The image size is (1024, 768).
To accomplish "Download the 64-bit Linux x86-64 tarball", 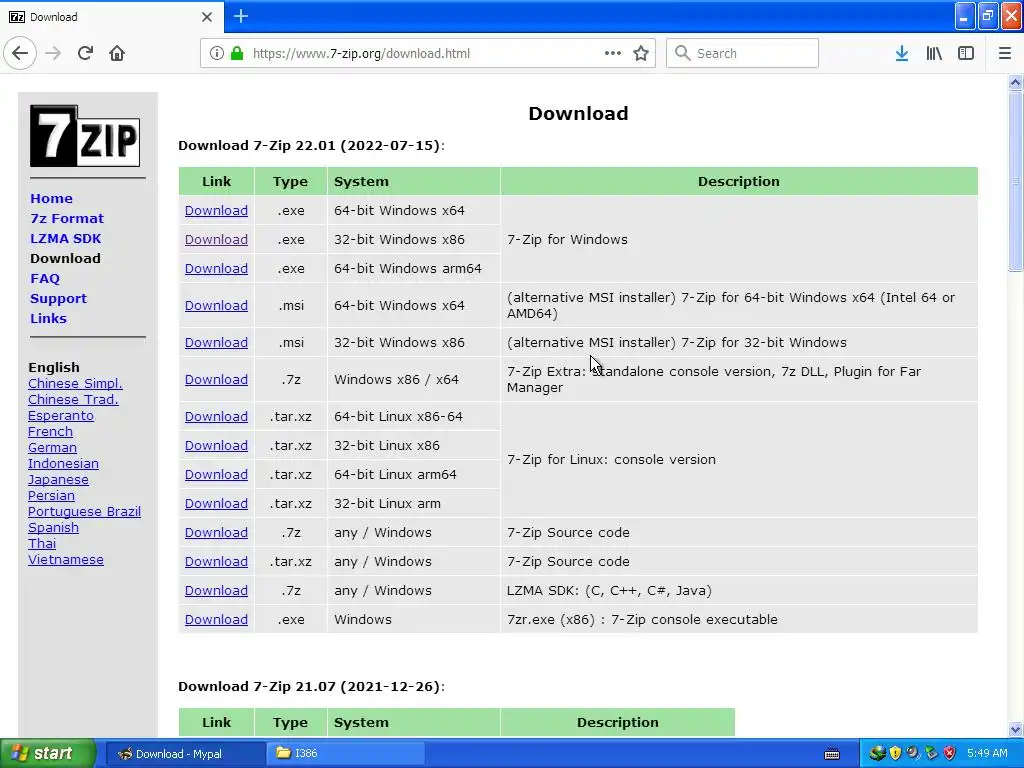I will (216, 416).
